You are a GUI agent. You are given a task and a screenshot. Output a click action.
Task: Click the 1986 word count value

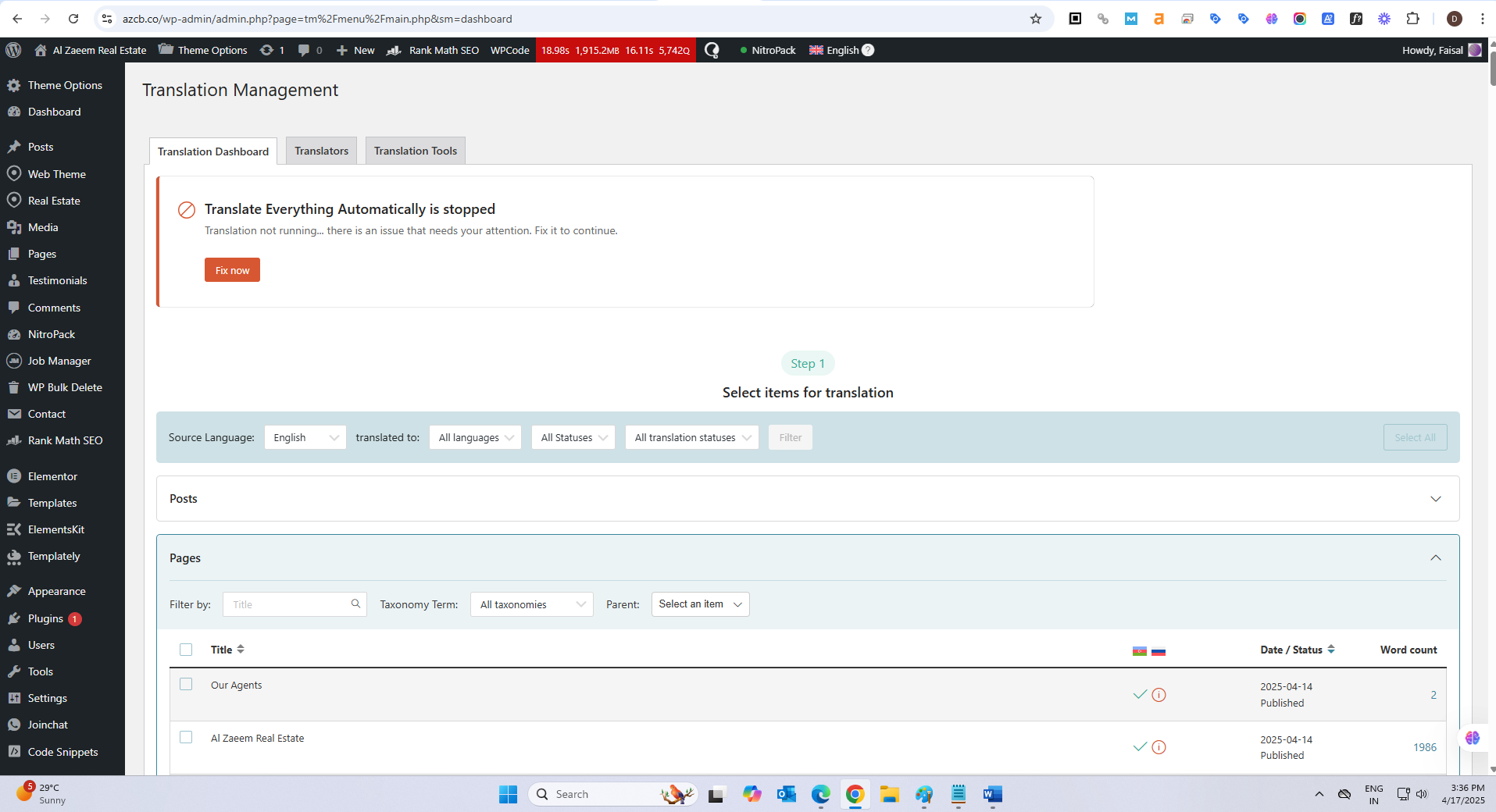tap(1425, 747)
